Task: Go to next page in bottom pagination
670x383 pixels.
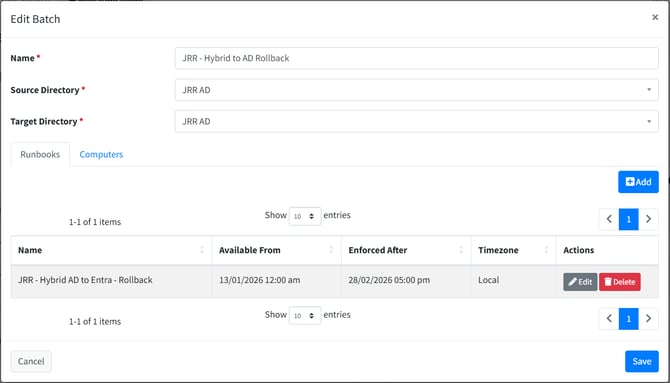Action: click(x=648, y=319)
